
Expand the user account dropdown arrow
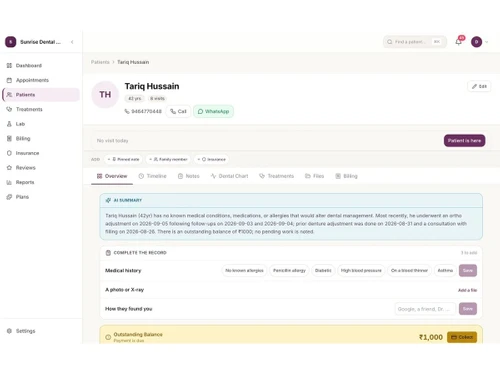pyautogui.click(x=487, y=42)
